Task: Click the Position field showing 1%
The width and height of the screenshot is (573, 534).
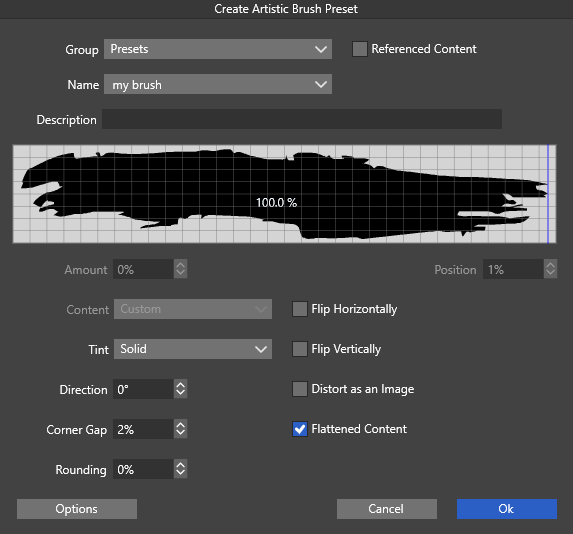Action: pyautogui.click(x=513, y=269)
